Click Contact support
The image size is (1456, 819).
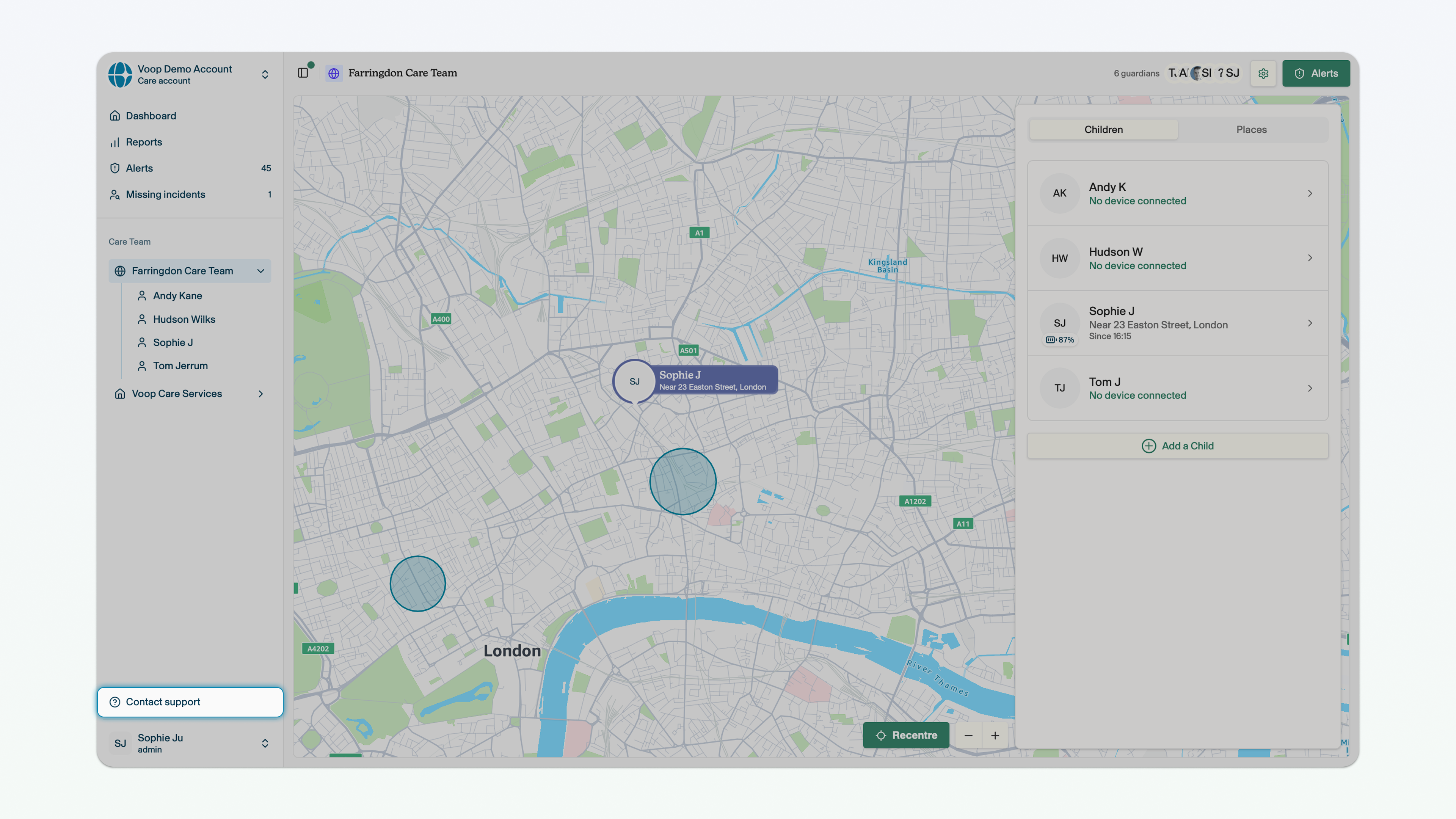(190, 702)
